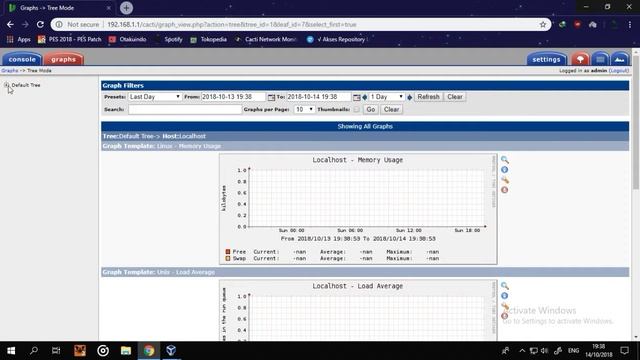The width and height of the screenshot is (640, 360).
Task: Open the Graphs per Page dropdown
Action: (304, 109)
